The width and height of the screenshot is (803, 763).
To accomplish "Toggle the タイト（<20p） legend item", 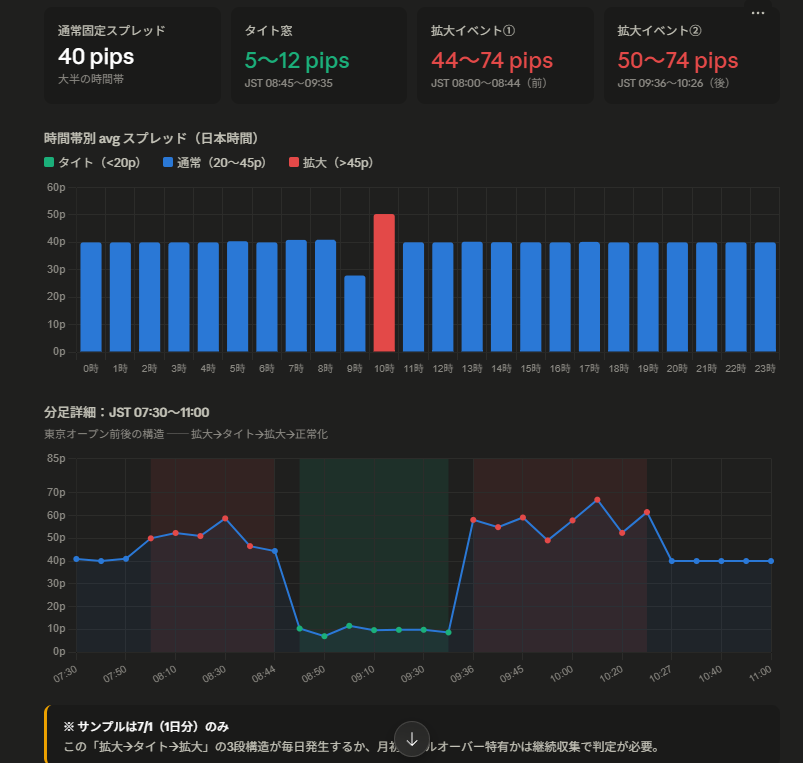I will (x=92, y=163).
